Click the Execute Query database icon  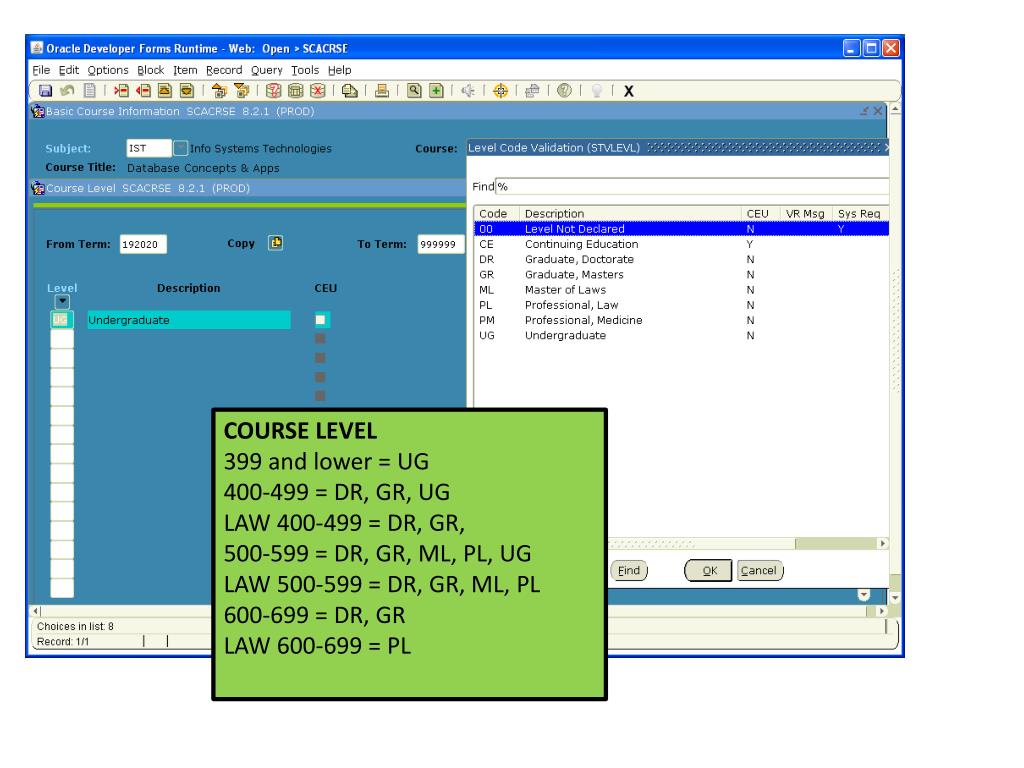296,91
